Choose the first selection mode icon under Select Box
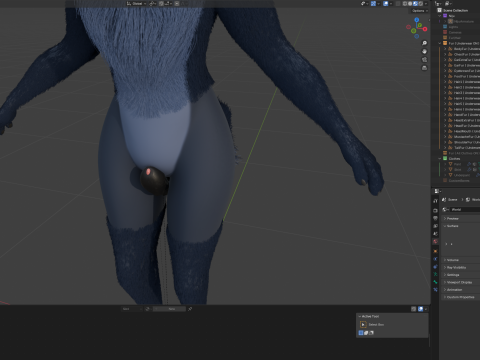The width and height of the screenshot is (480, 360). (361, 333)
